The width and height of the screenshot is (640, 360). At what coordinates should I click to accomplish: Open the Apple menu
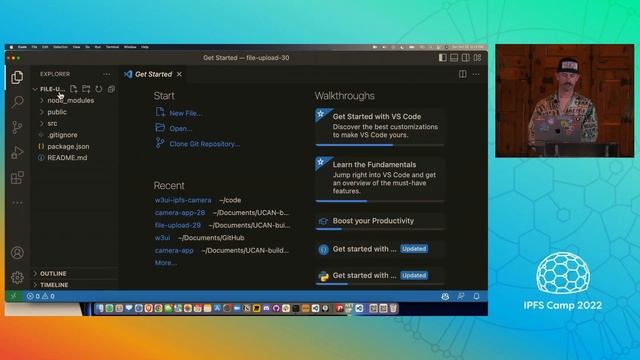point(11,47)
